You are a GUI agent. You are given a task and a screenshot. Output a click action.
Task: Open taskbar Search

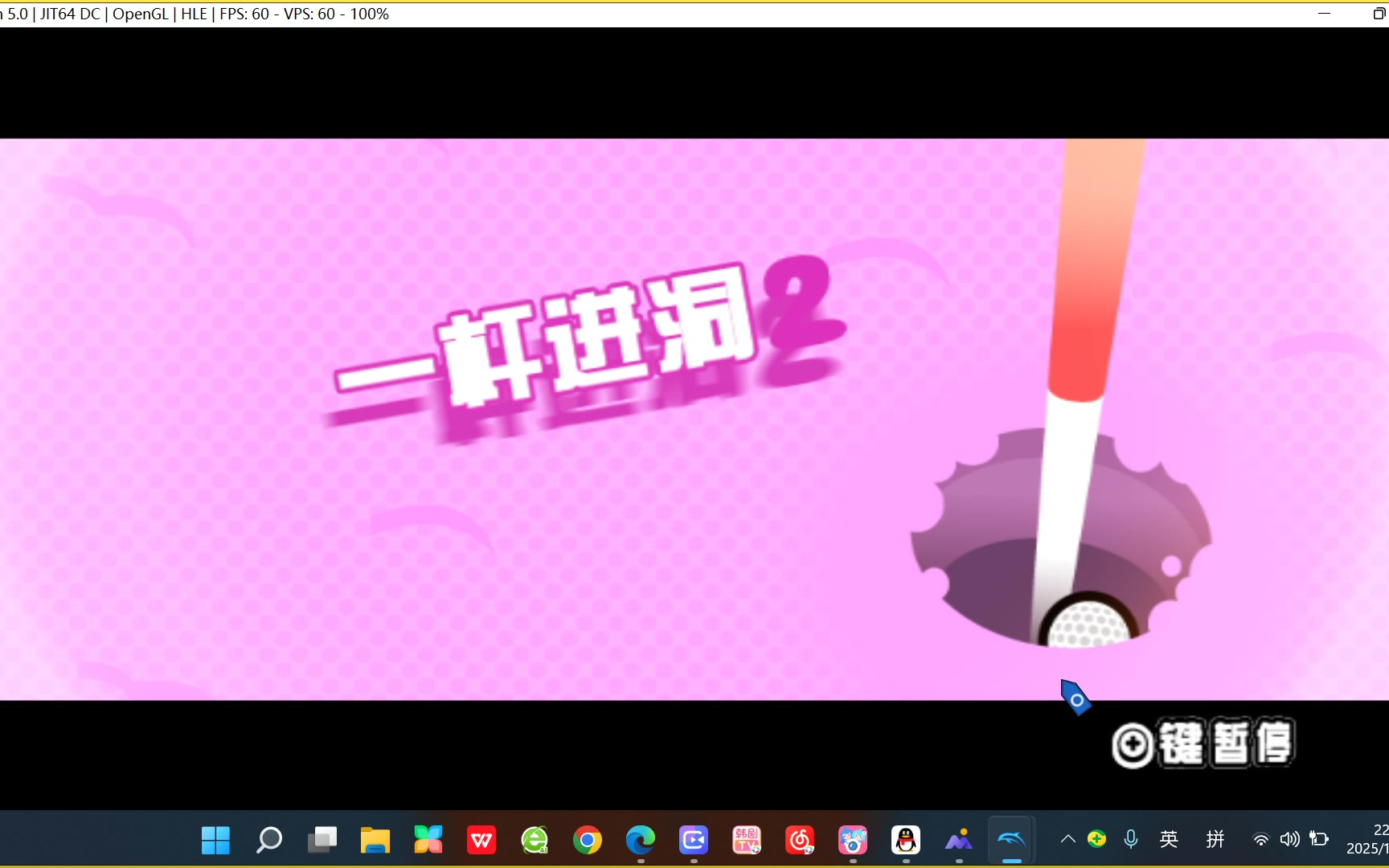click(x=268, y=841)
